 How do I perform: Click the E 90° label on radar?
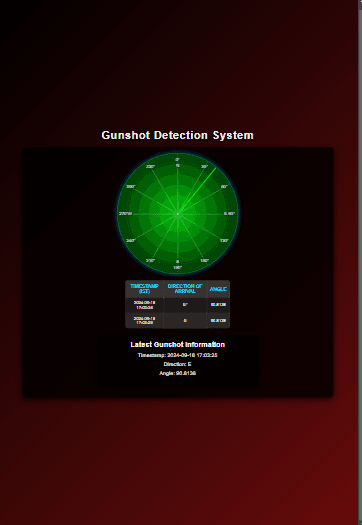pos(230,214)
